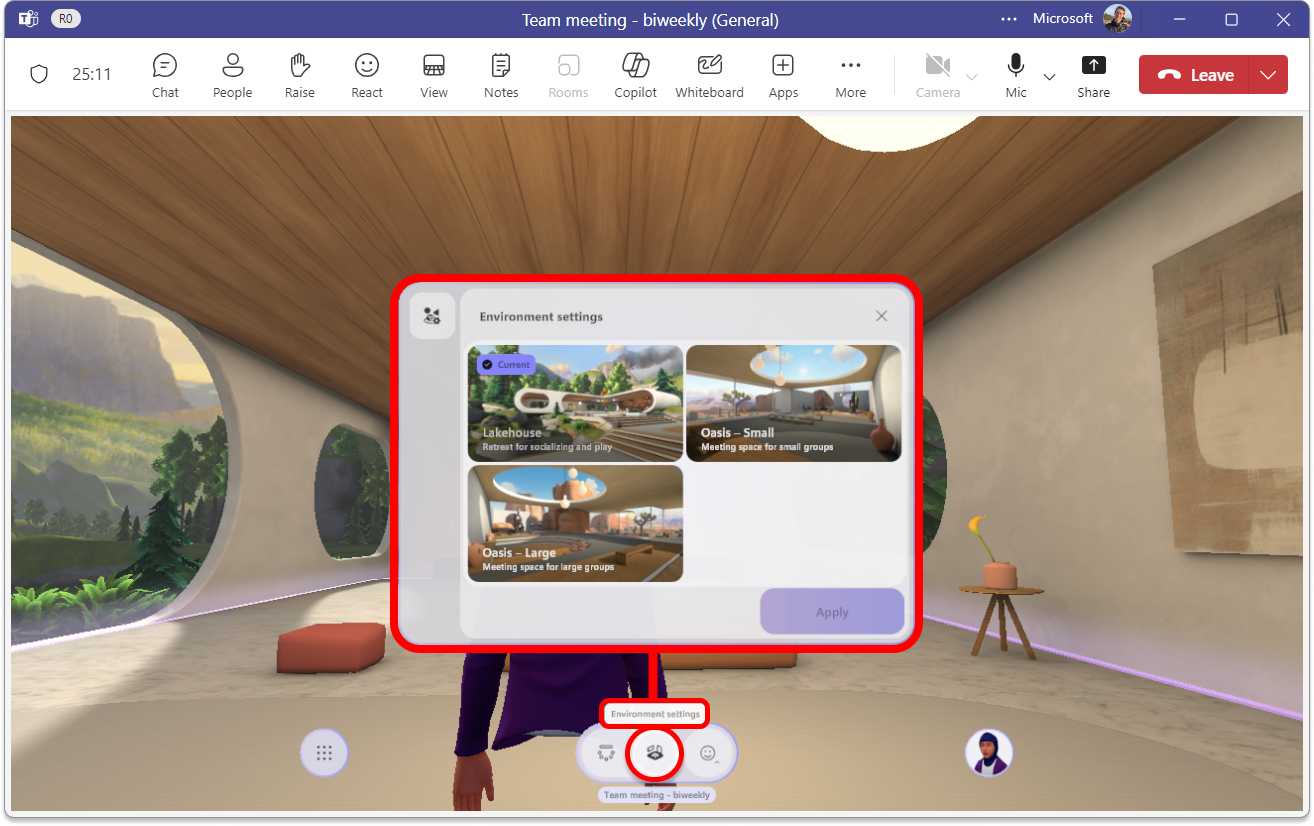This screenshot has width=1314, height=826.
Task: Open the Whiteboard
Action: (709, 74)
